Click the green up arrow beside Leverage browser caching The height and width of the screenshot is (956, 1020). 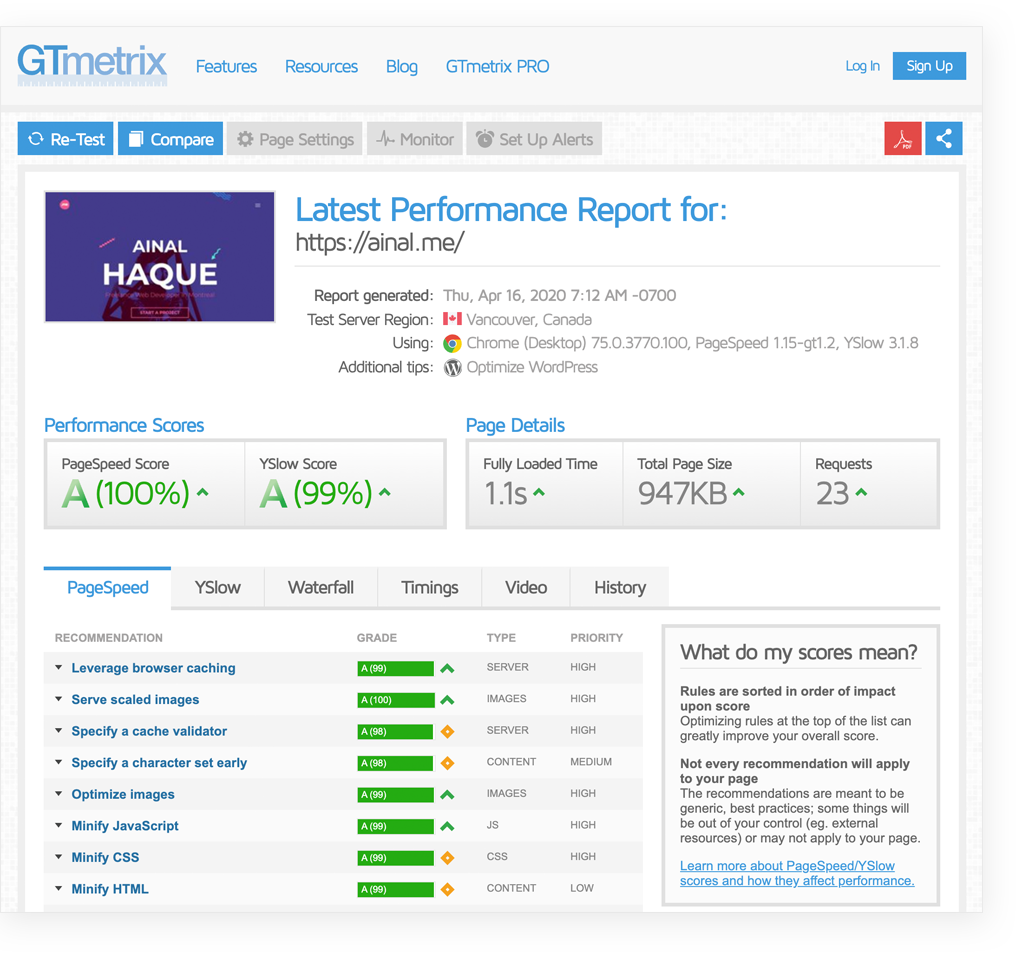[447, 668]
